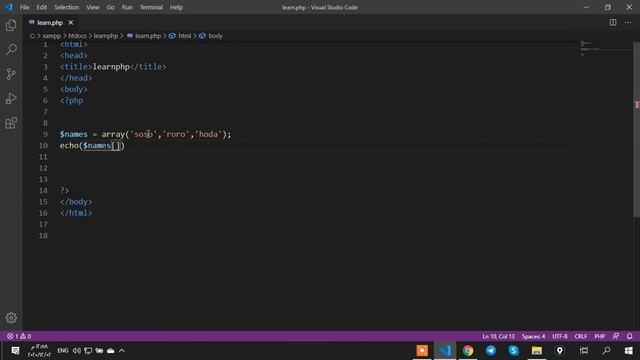Open the Run menu
The width and height of the screenshot is (640, 360).
click(x=127, y=7)
